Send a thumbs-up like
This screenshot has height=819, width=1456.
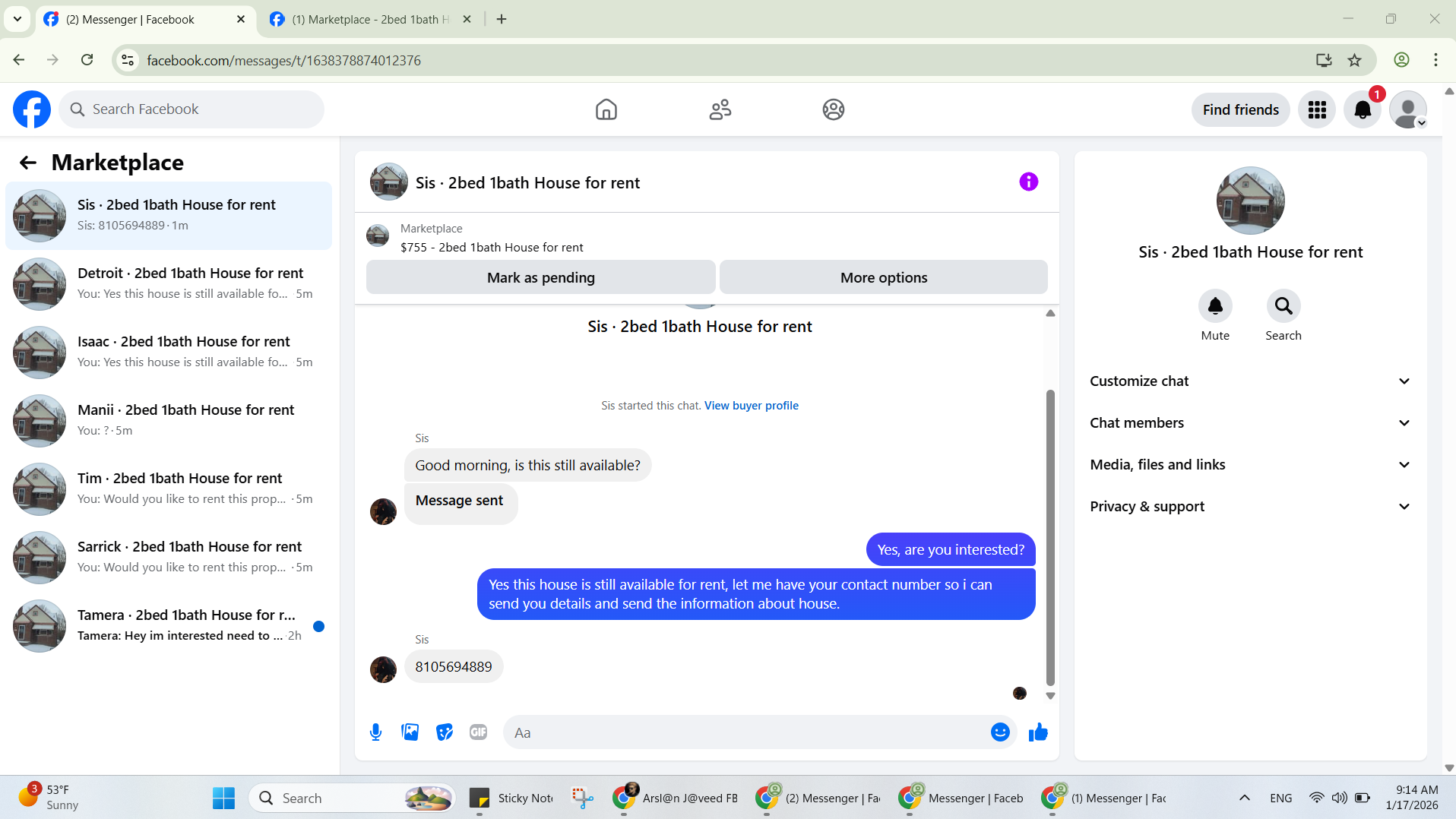1038,732
